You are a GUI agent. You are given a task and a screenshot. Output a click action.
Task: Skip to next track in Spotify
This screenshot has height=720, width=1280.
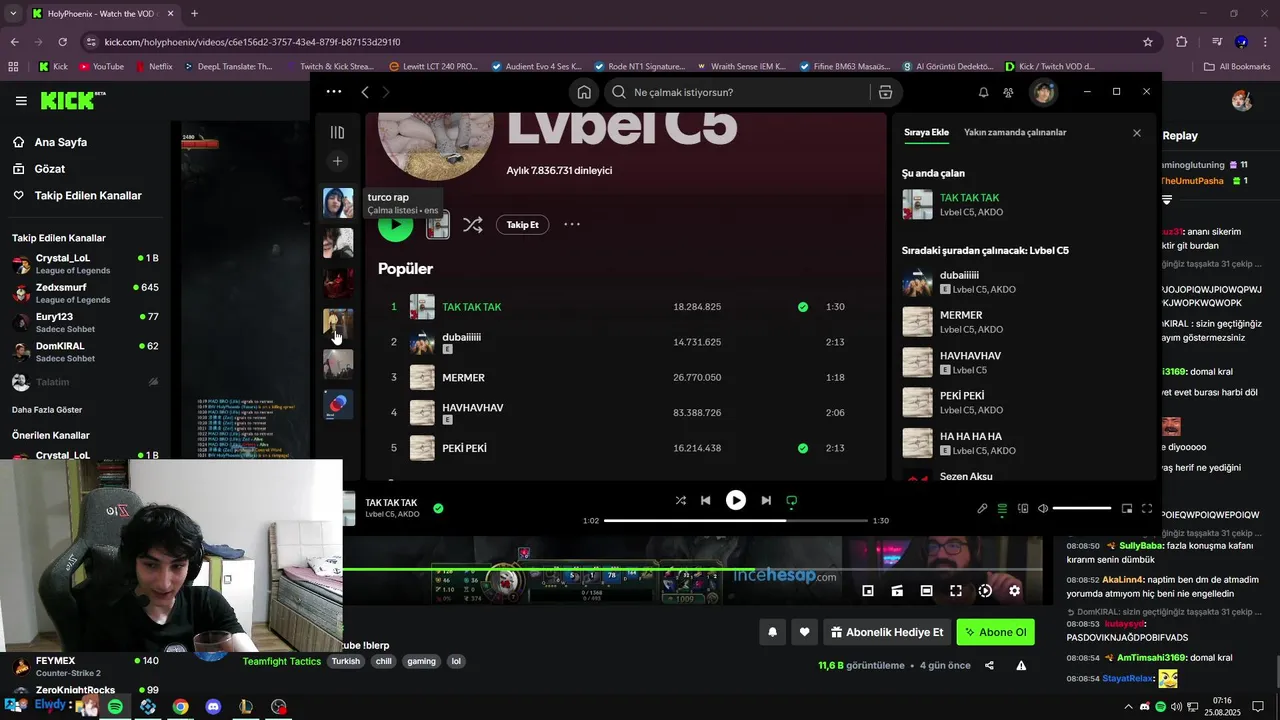click(x=766, y=500)
